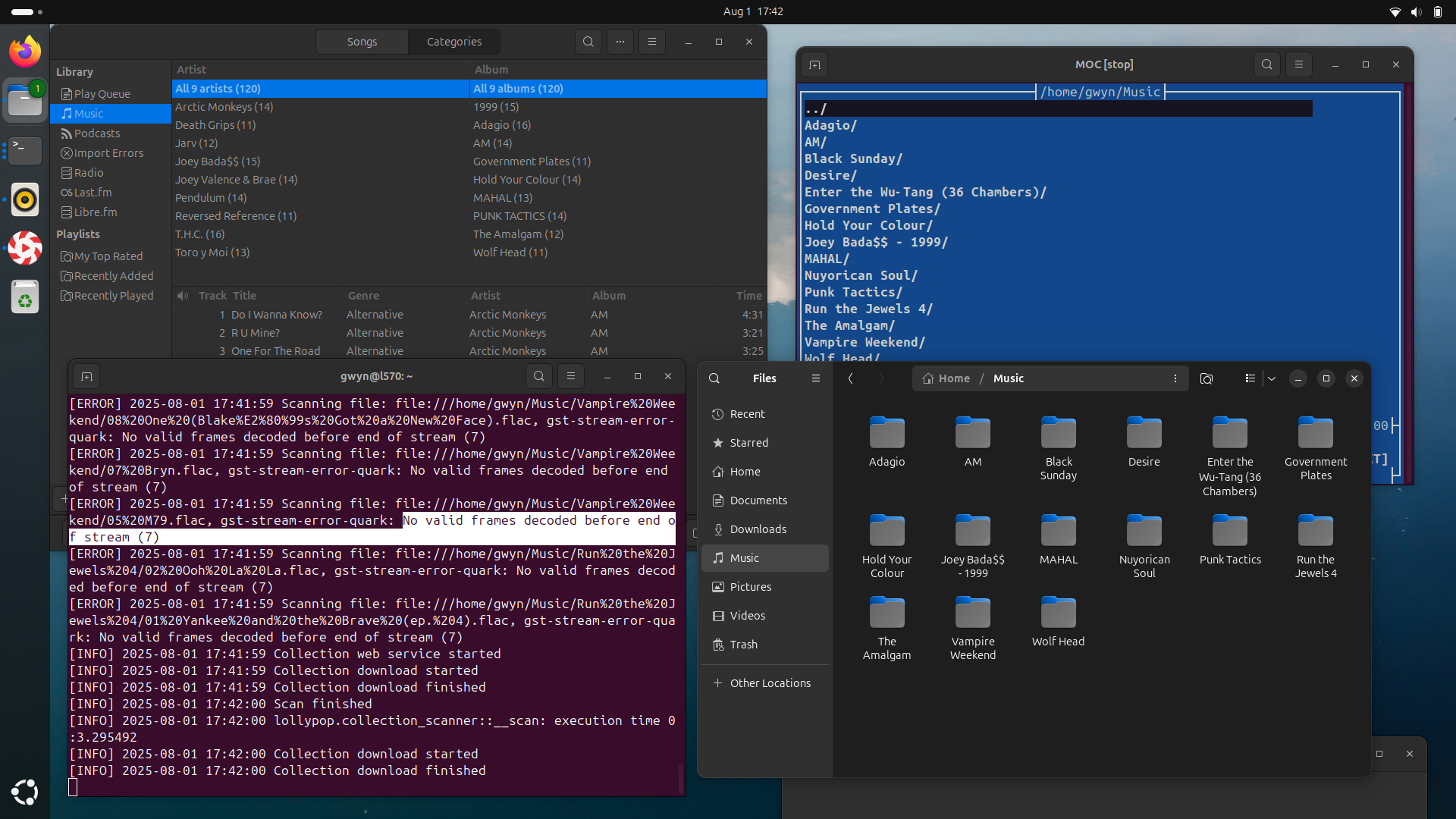Open Rhythmbox from the dock
The height and width of the screenshot is (819, 1456).
point(25,199)
